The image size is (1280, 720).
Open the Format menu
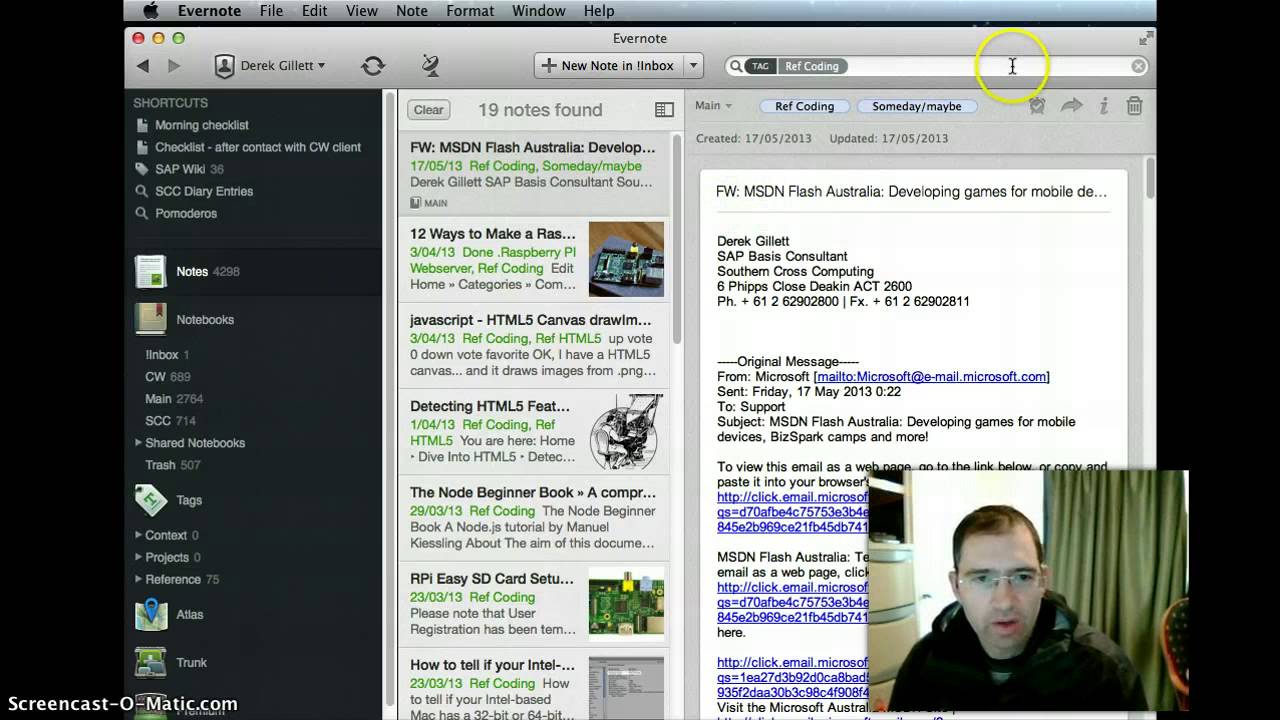(x=470, y=11)
